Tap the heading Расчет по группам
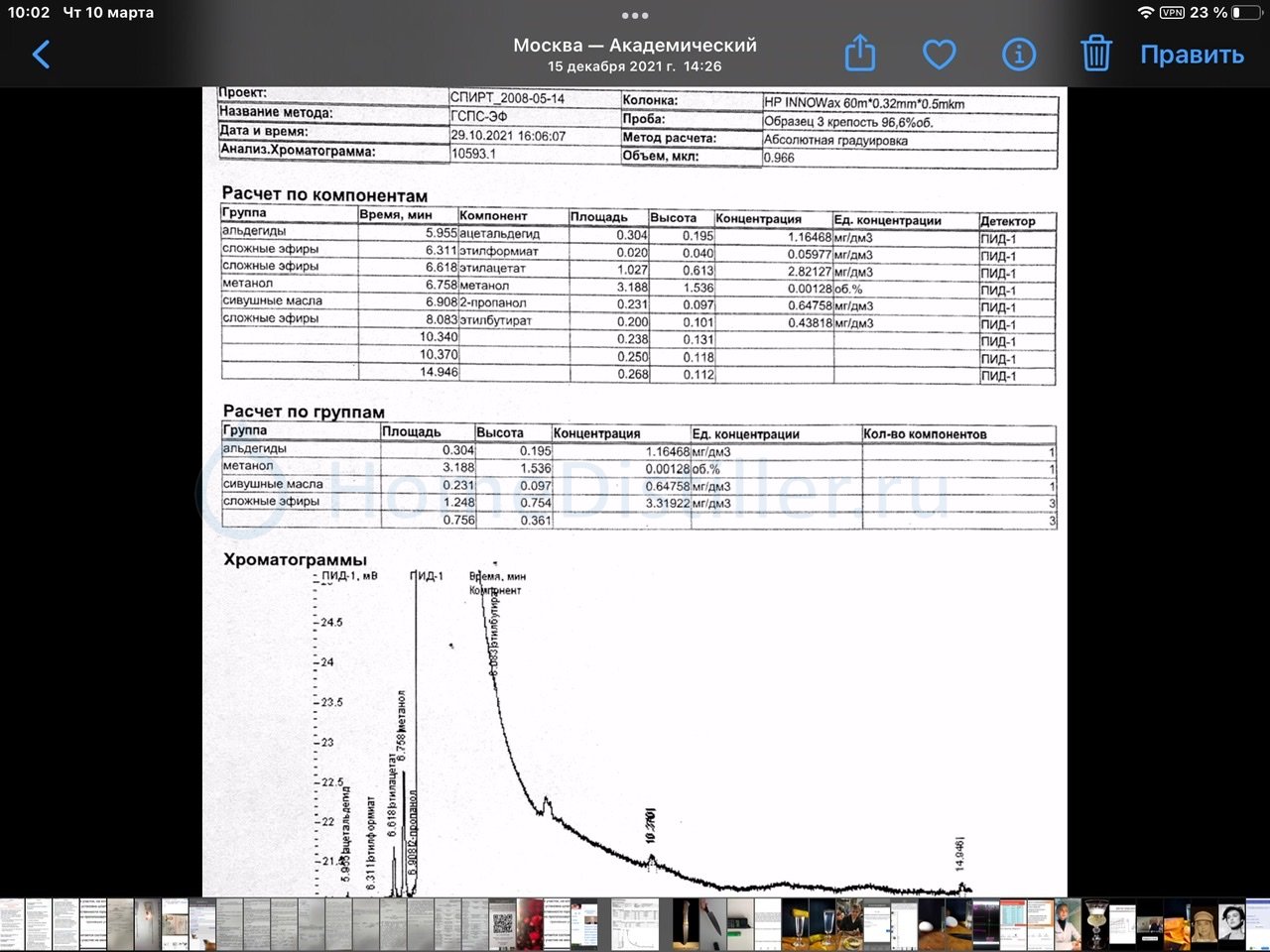1270x952 pixels. (304, 411)
